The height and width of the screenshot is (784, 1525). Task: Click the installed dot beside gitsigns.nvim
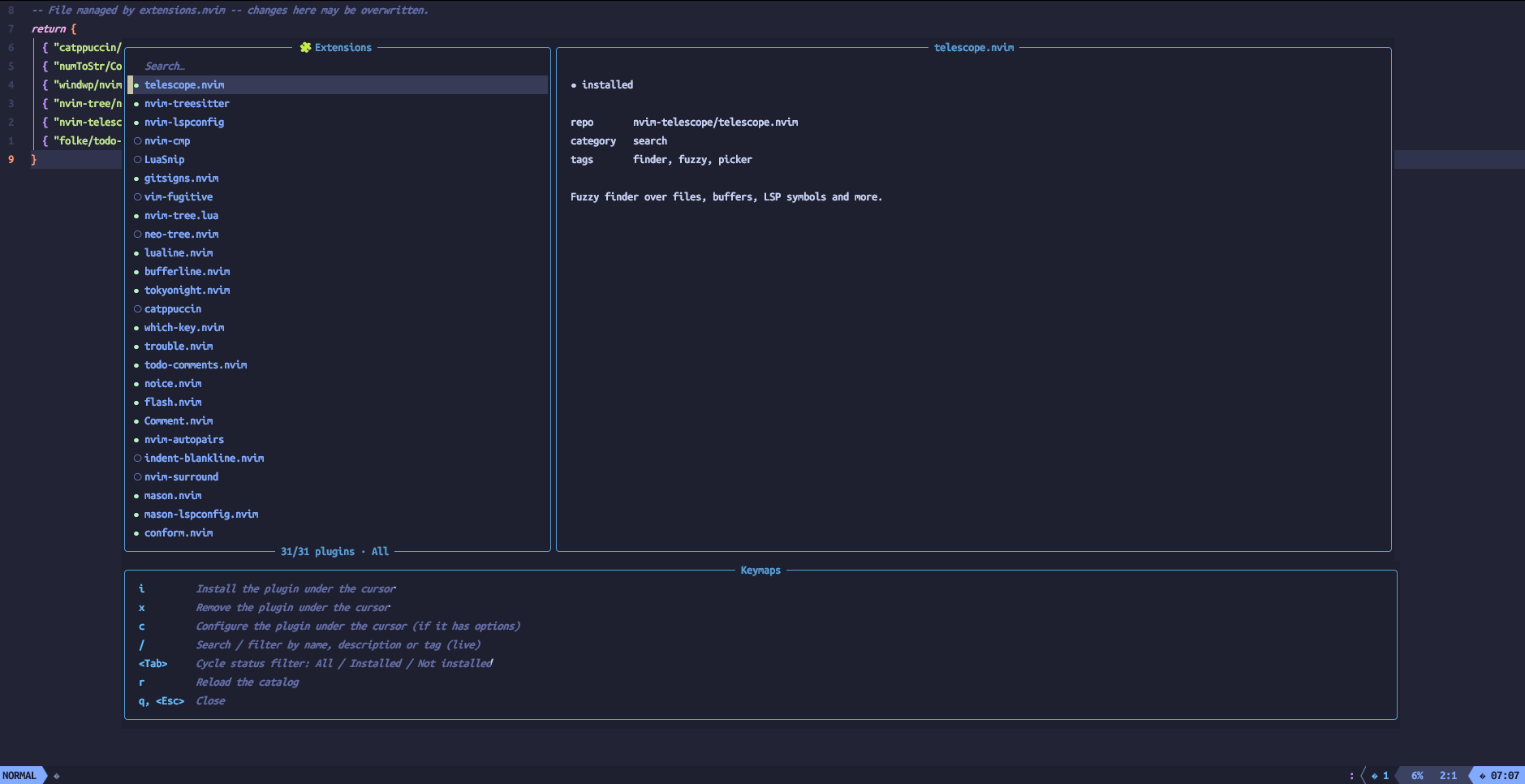coord(136,179)
